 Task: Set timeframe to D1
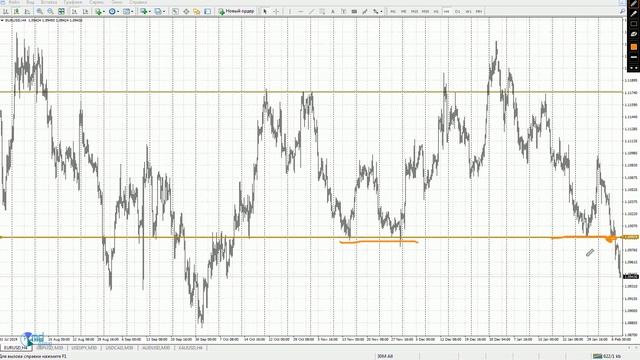458,11
